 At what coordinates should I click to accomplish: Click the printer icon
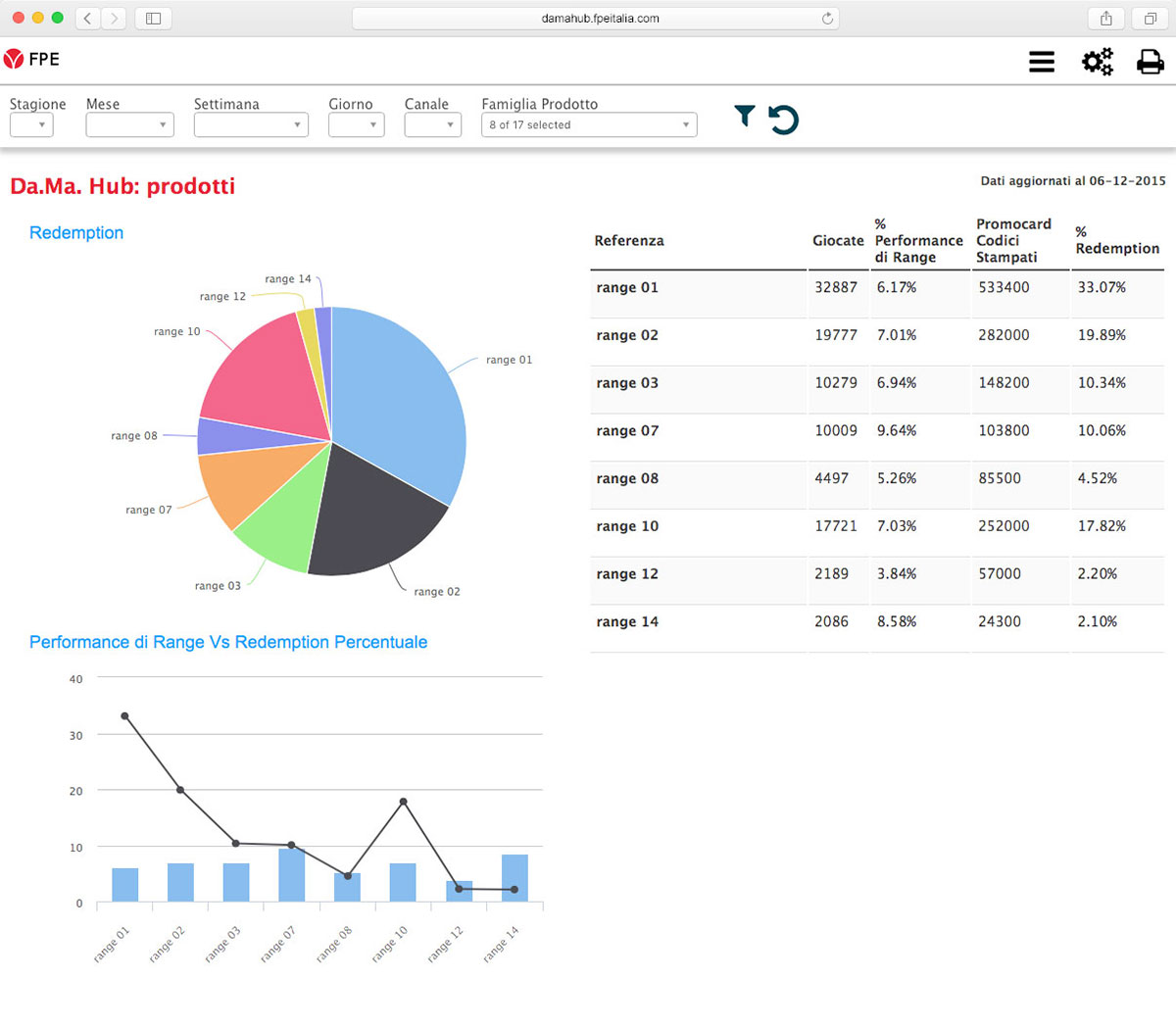click(x=1150, y=62)
